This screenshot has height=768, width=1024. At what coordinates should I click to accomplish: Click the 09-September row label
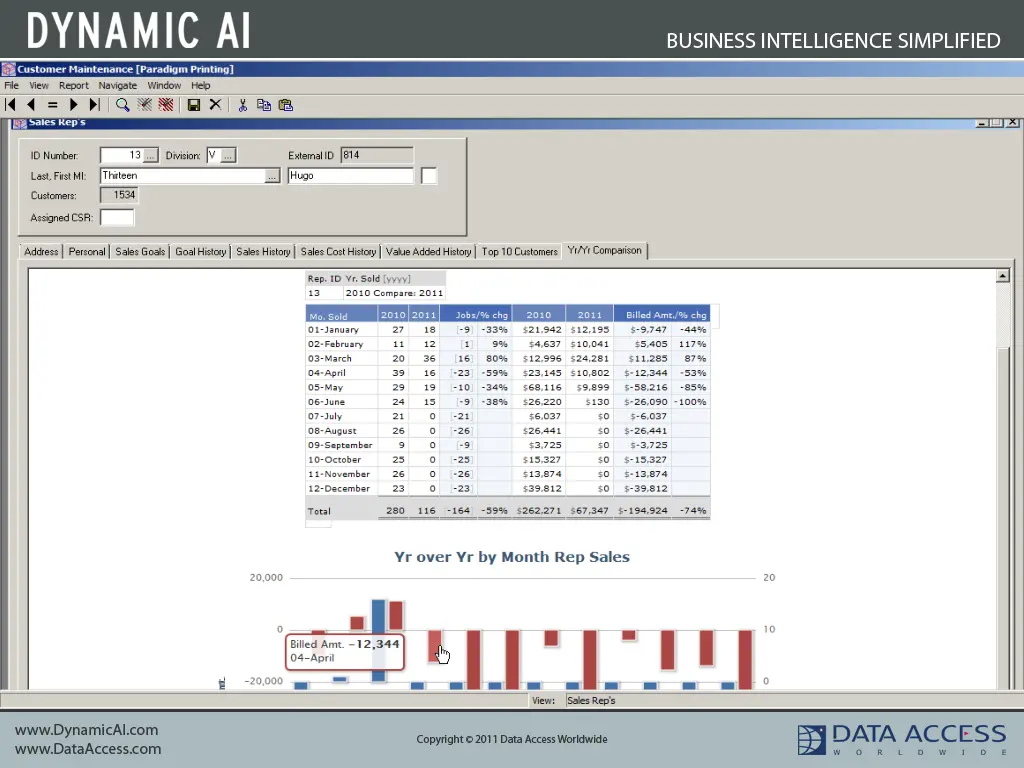tap(340, 445)
